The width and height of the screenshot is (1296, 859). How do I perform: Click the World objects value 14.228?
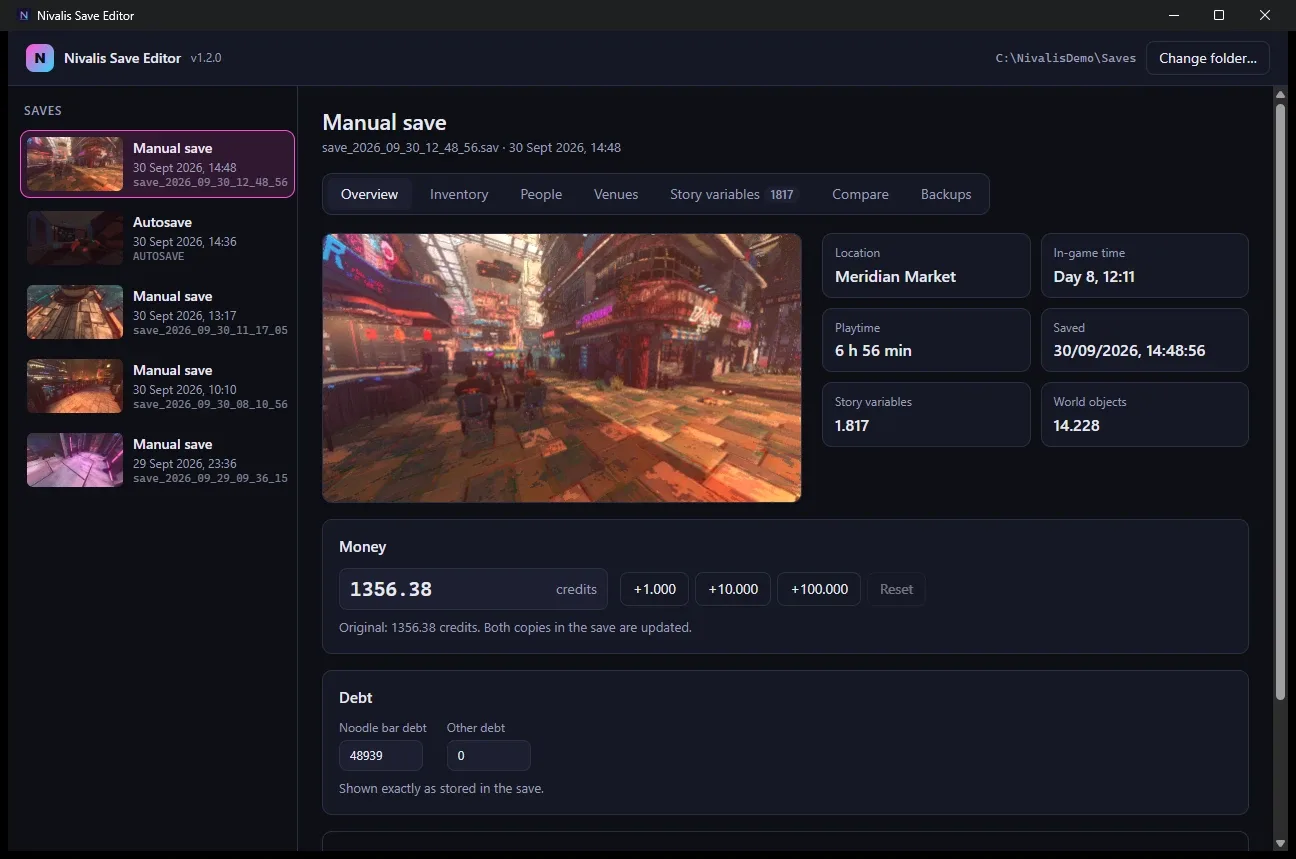[1078, 425]
